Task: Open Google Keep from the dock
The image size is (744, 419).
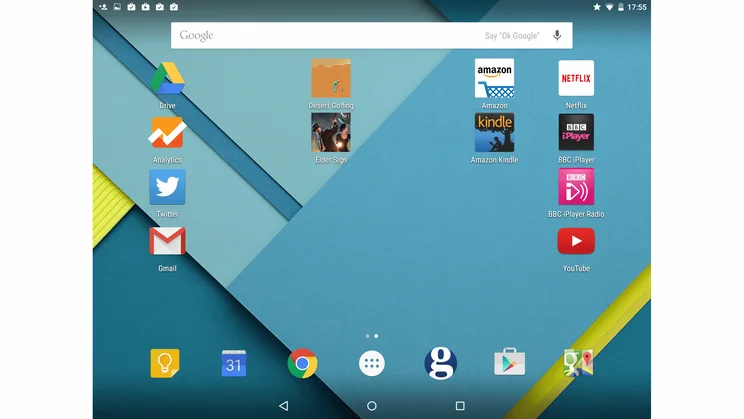Action: [x=165, y=363]
